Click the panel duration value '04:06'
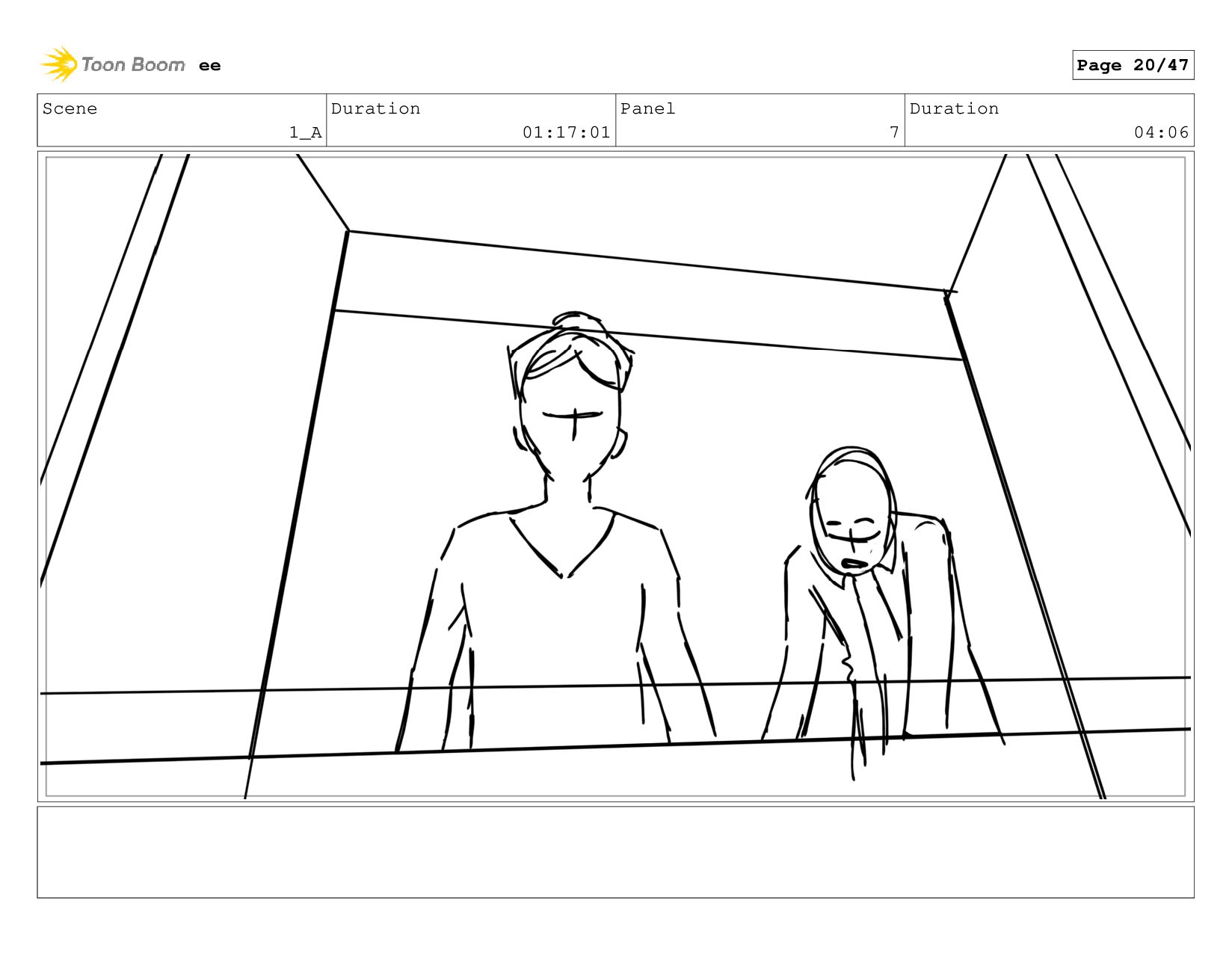 click(x=1161, y=132)
